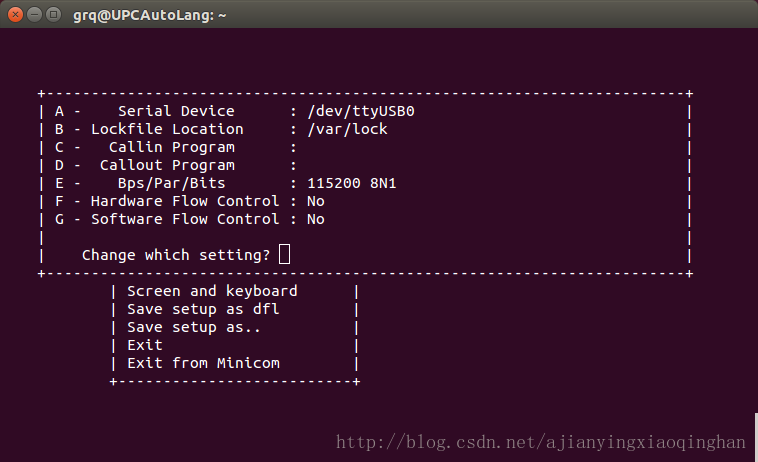Click the Exit menu entry
Viewport: 758px width, 462px height.
point(145,345)
